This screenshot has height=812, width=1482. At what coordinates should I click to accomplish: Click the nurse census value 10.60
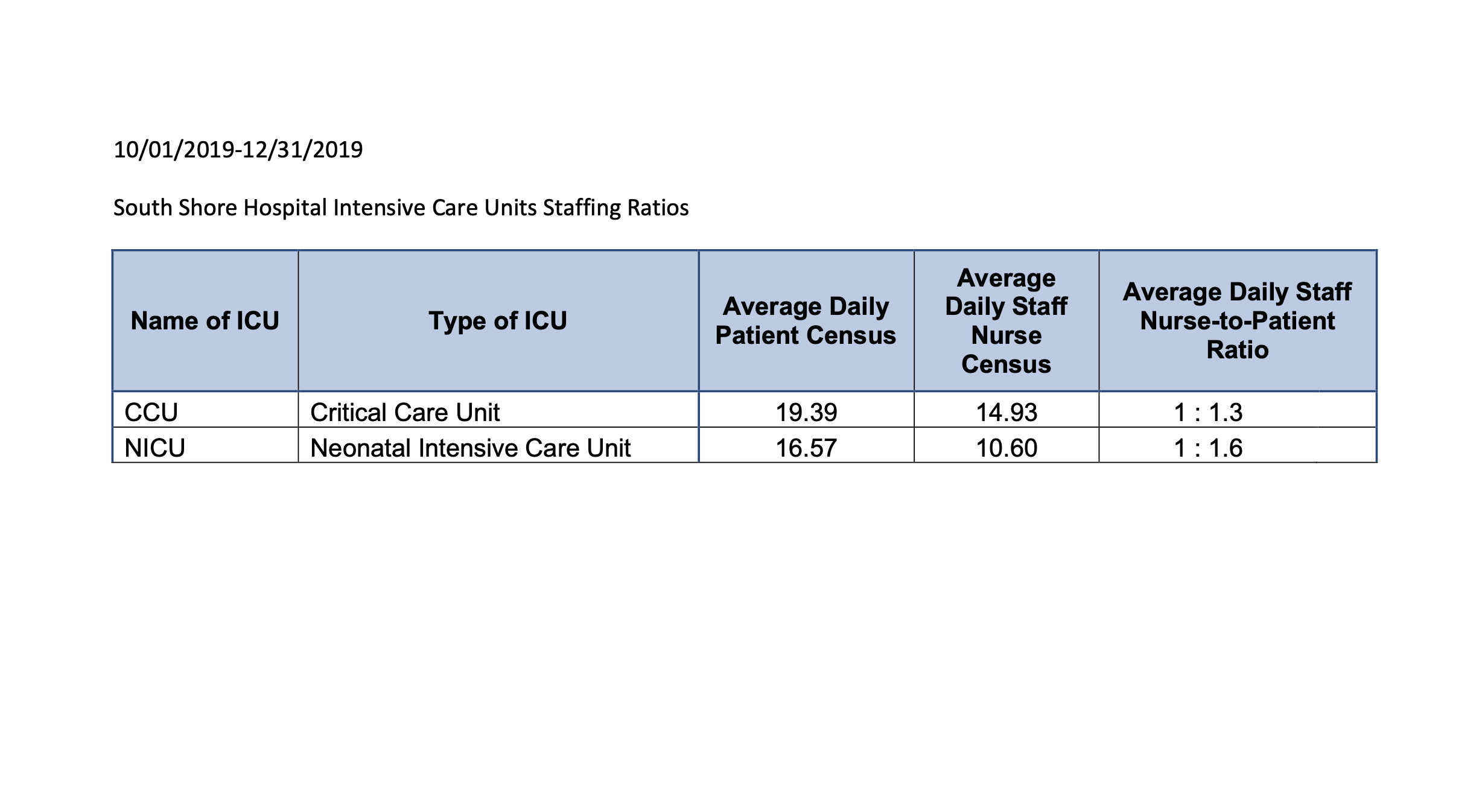coord(1007,448)
